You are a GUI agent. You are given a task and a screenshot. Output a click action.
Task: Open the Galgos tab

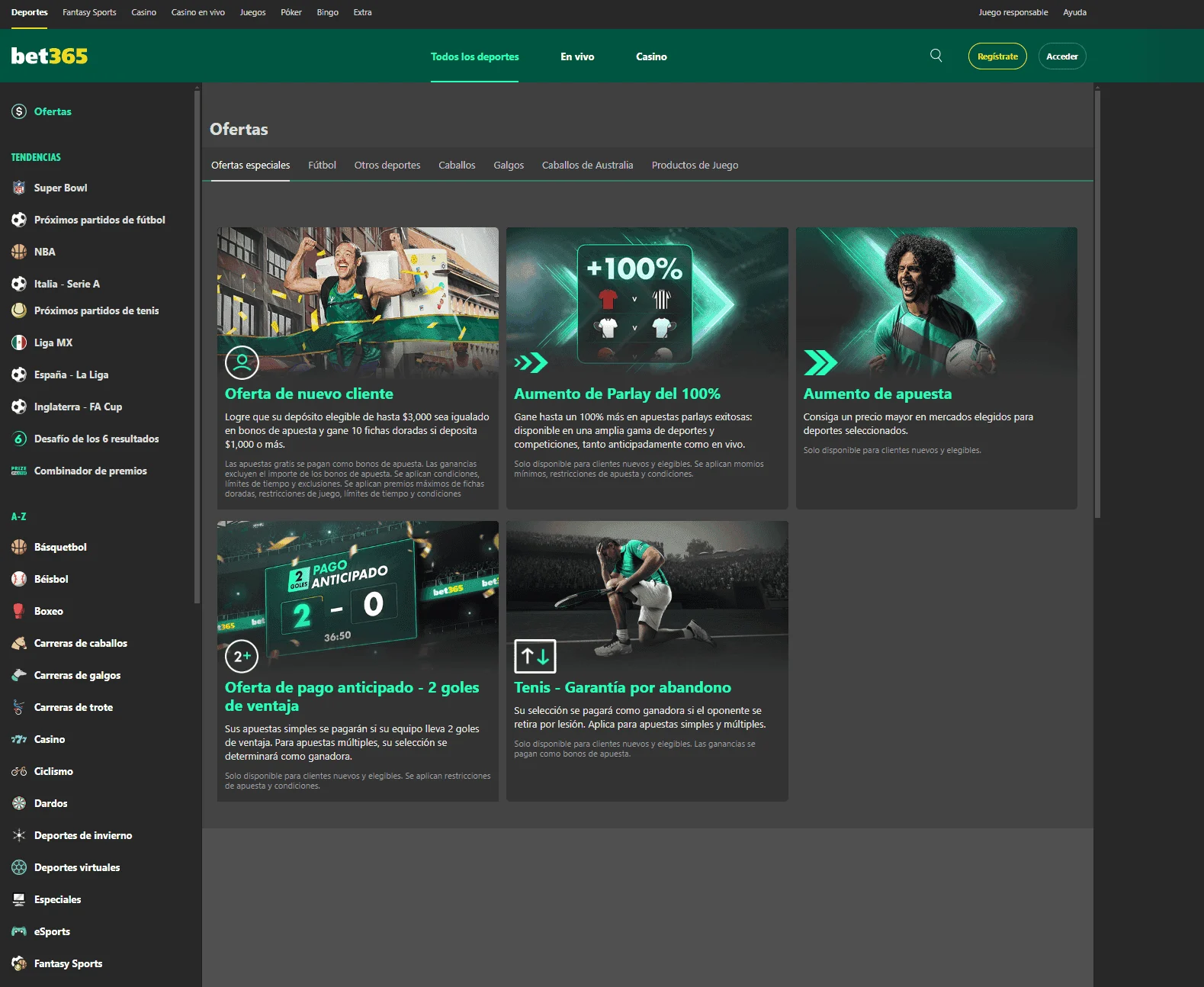tap(509, 165)
